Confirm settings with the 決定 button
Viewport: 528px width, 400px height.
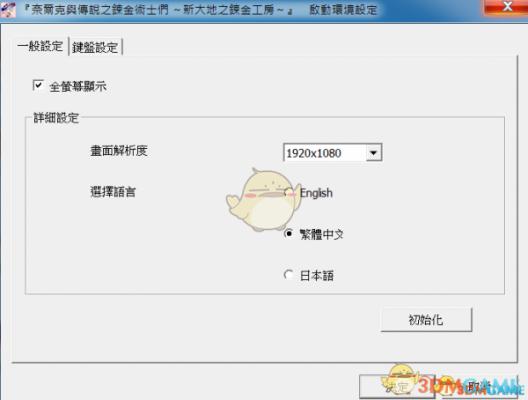[x=397, y=387]
